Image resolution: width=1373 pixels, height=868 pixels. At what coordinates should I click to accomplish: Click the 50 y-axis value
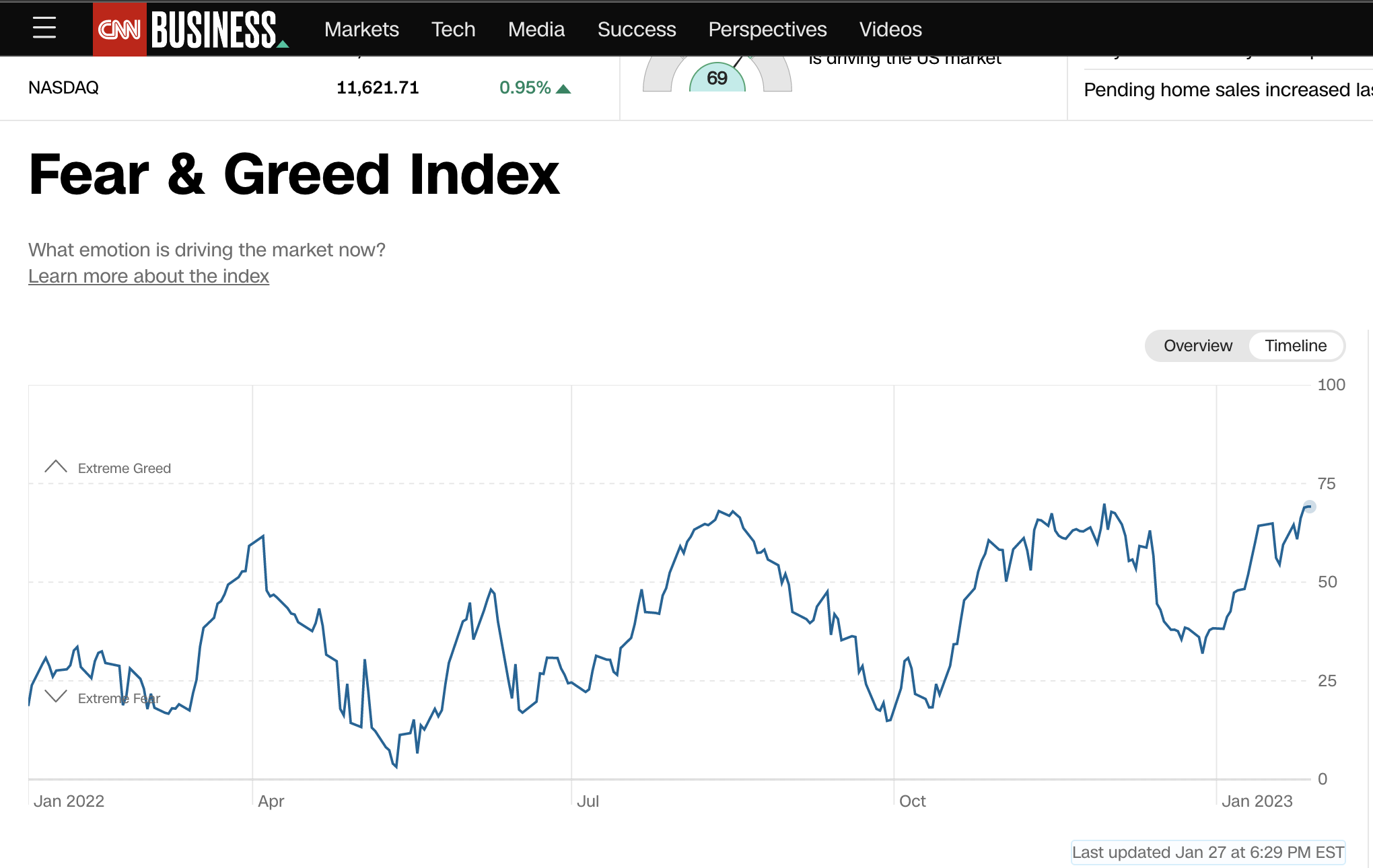click(x=1327, y=581)
